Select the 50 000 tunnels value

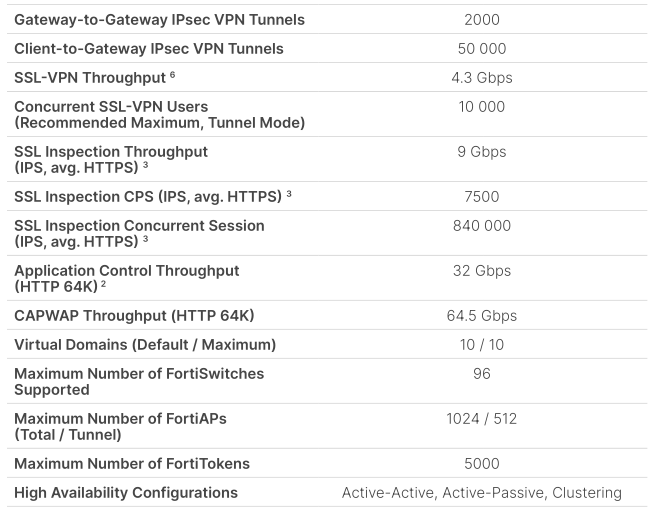pyautogui.click(x=482, y=49)
